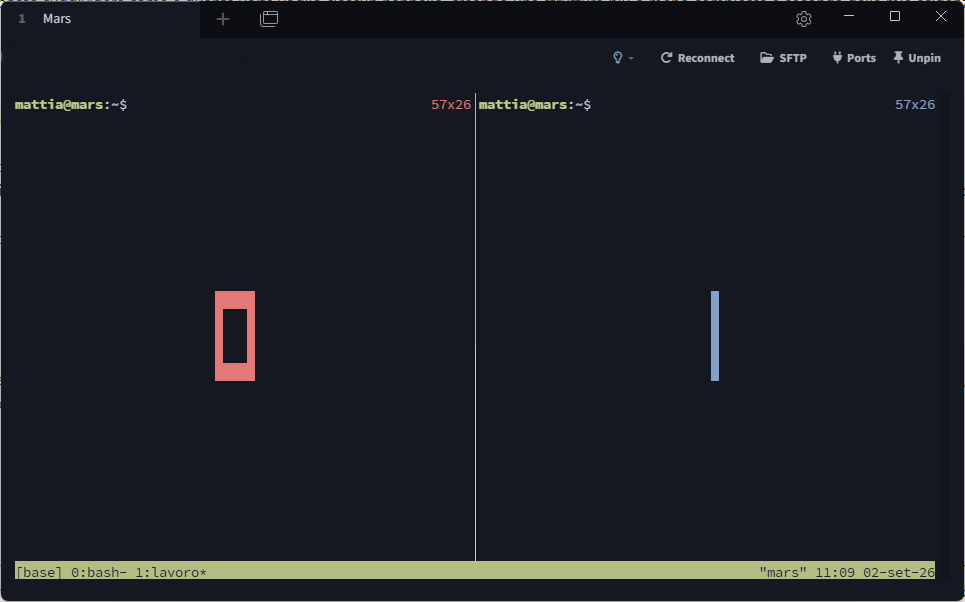Open a new tab with the plus icon
The height and width of the screenshot is (602, 965).
223,19
